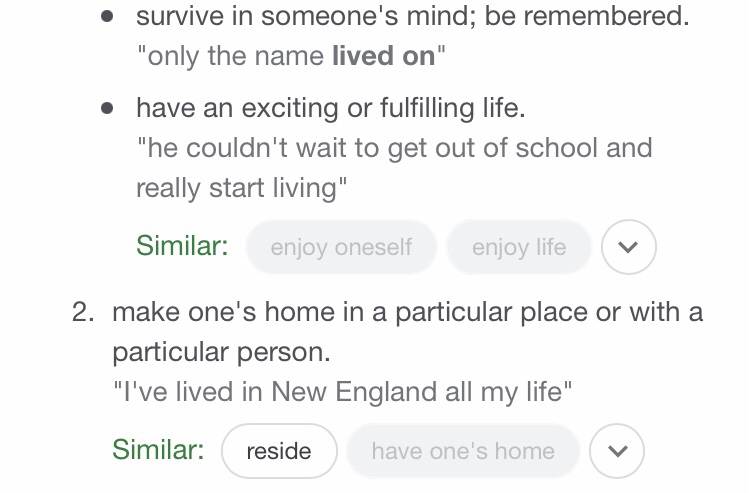
Task: Expand more synonyms beside "have one's home"
Action: (617, 451)
